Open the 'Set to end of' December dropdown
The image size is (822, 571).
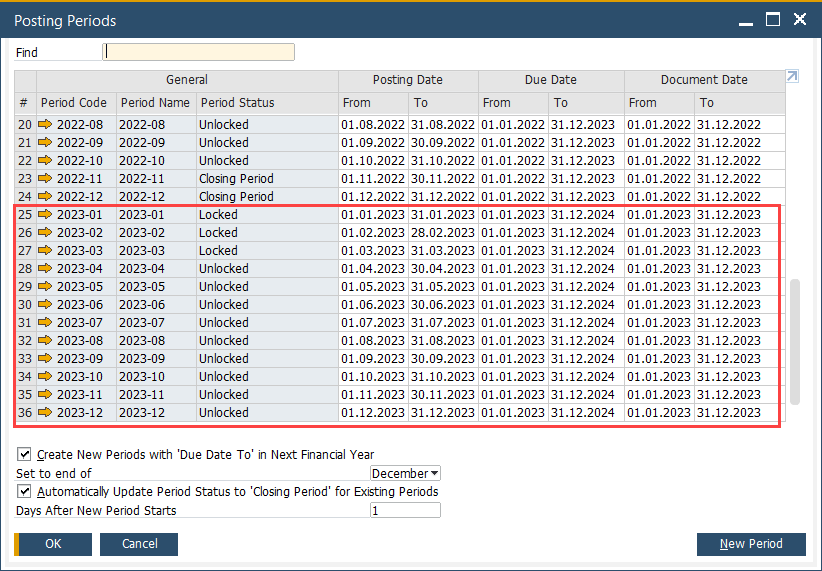(405, 473)
